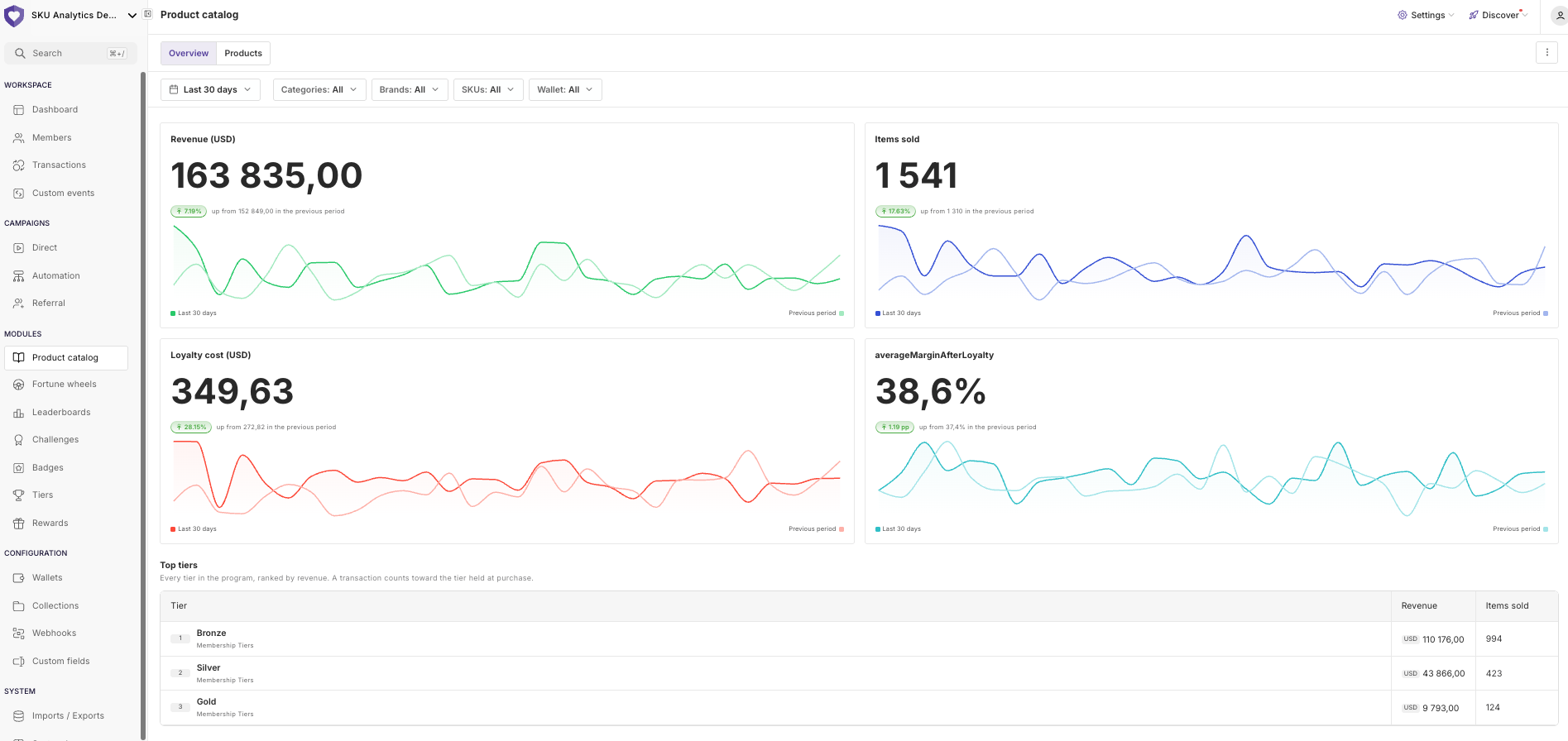Click the Referral icon
Screen dimensions: 1568x741
[x=18, y=304]
